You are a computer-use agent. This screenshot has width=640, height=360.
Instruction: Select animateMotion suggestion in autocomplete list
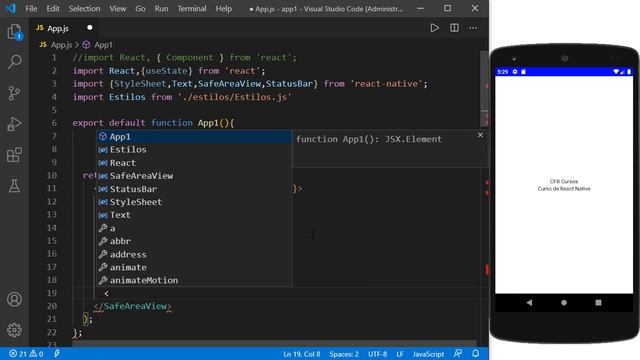[194, 280]
